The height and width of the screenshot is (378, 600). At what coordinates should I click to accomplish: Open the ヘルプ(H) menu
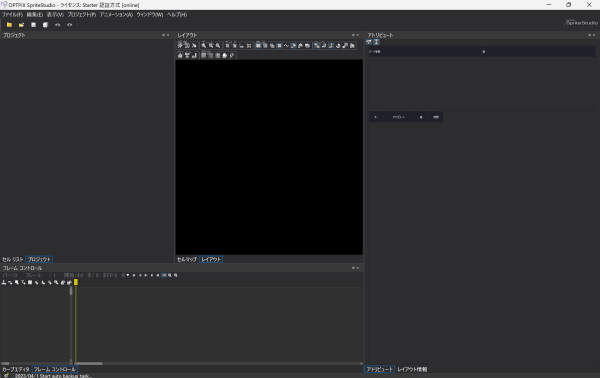tap(177, 15)
